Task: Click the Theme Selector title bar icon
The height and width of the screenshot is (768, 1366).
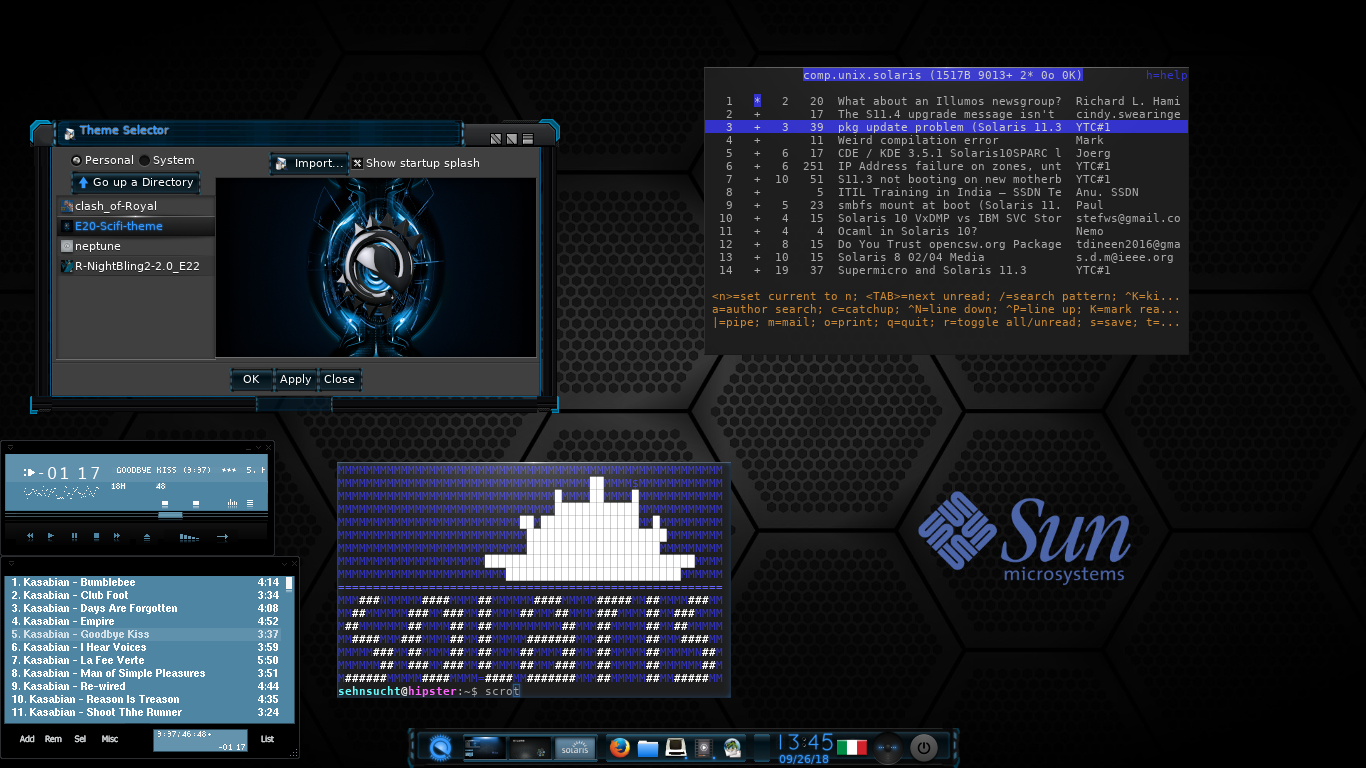Action: tap(69, 132)
